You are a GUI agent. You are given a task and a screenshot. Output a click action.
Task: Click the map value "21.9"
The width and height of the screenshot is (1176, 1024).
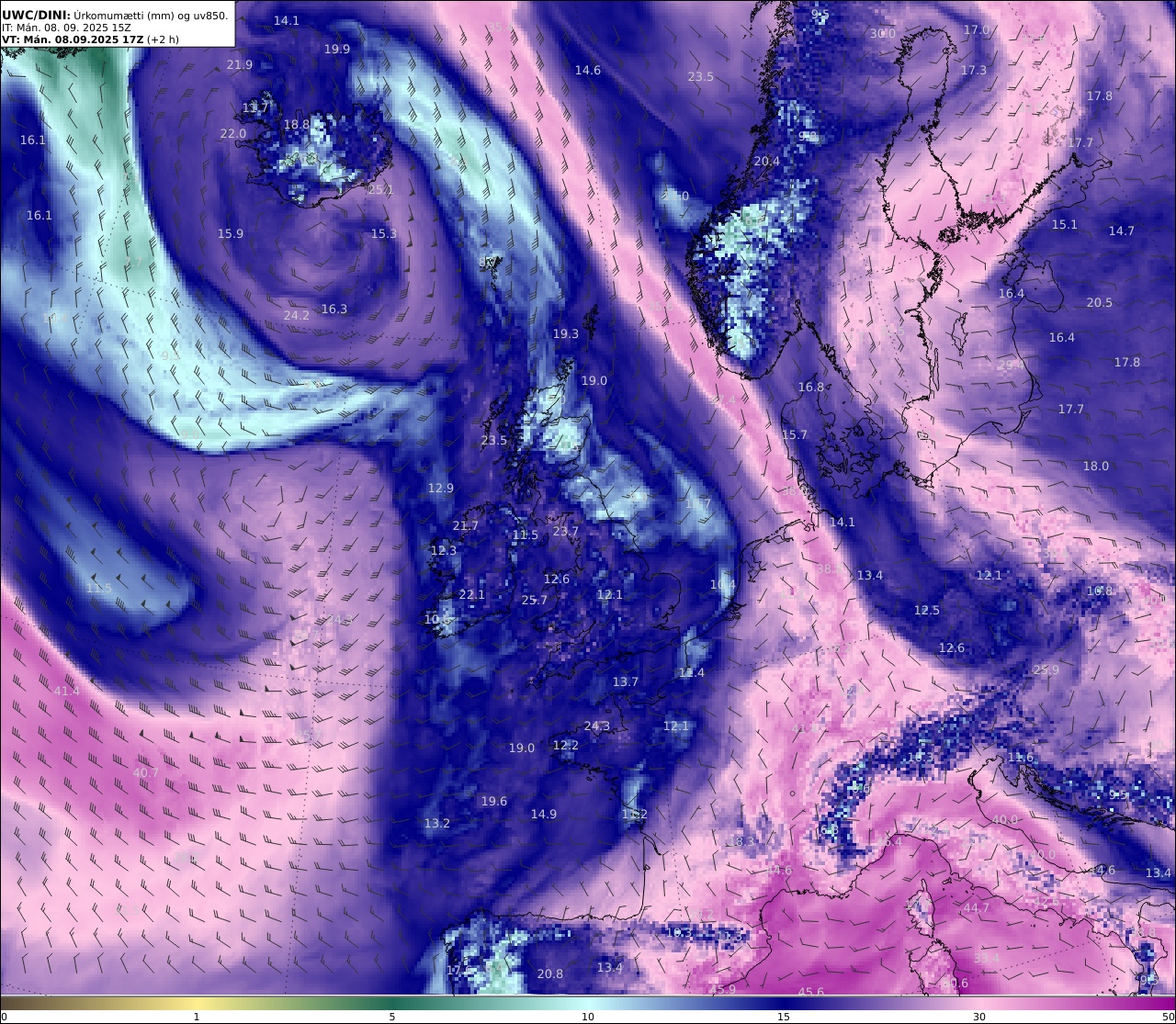click(x=240, y=65)
